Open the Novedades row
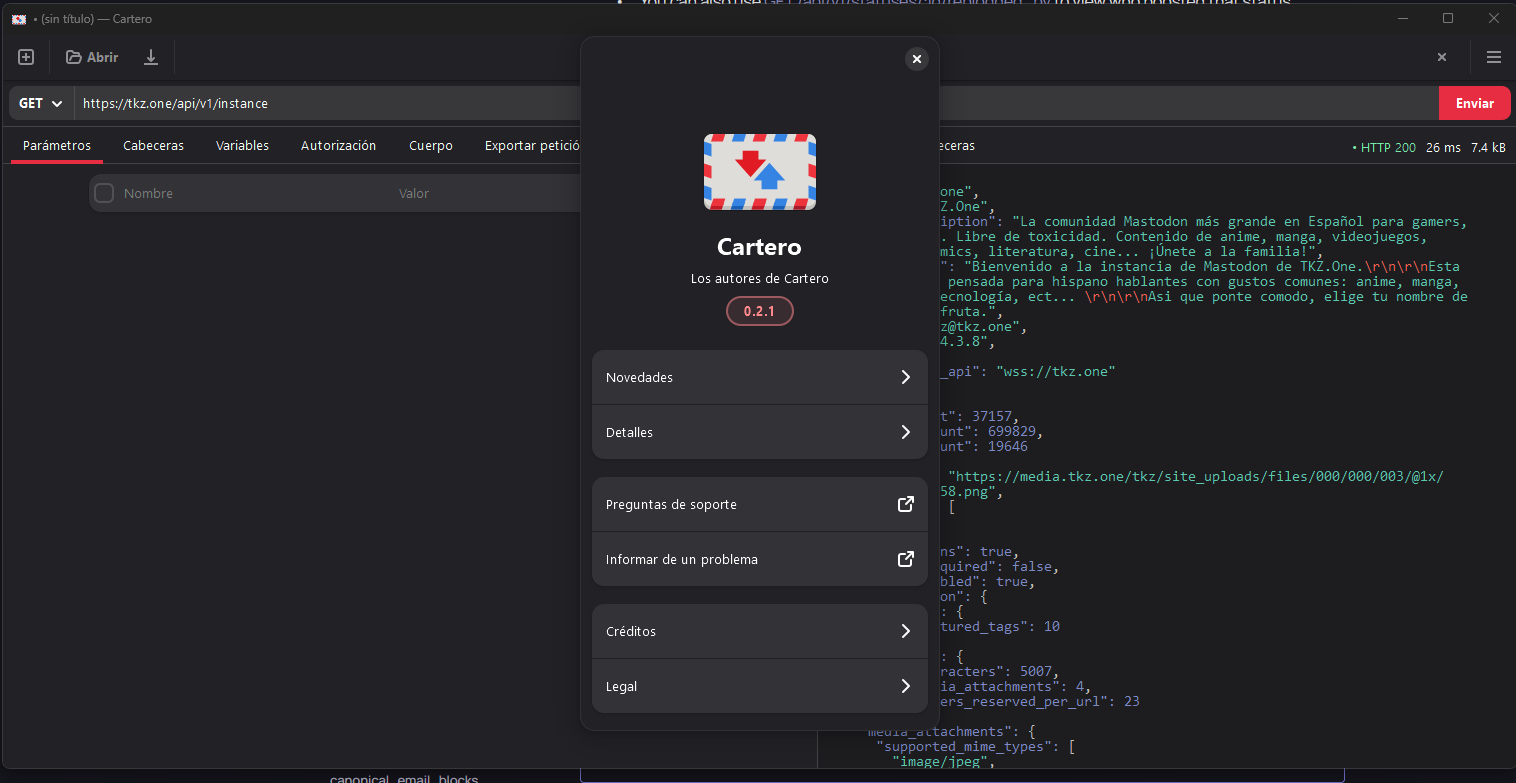The image size is (1516, 783). click(x=760, y=377)
